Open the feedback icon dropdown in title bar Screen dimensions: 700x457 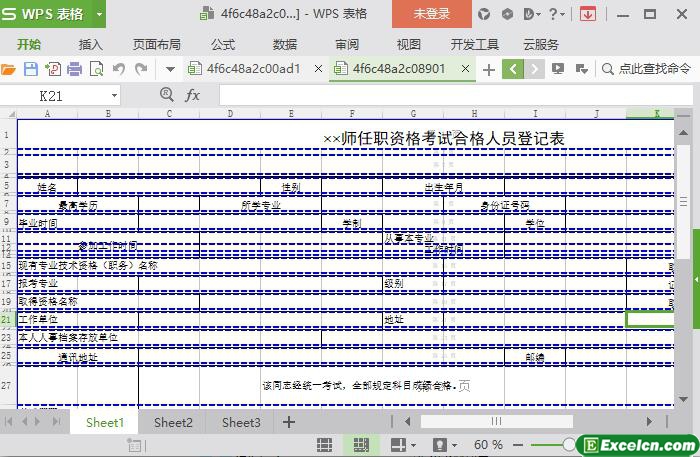(x=532, y=14)
